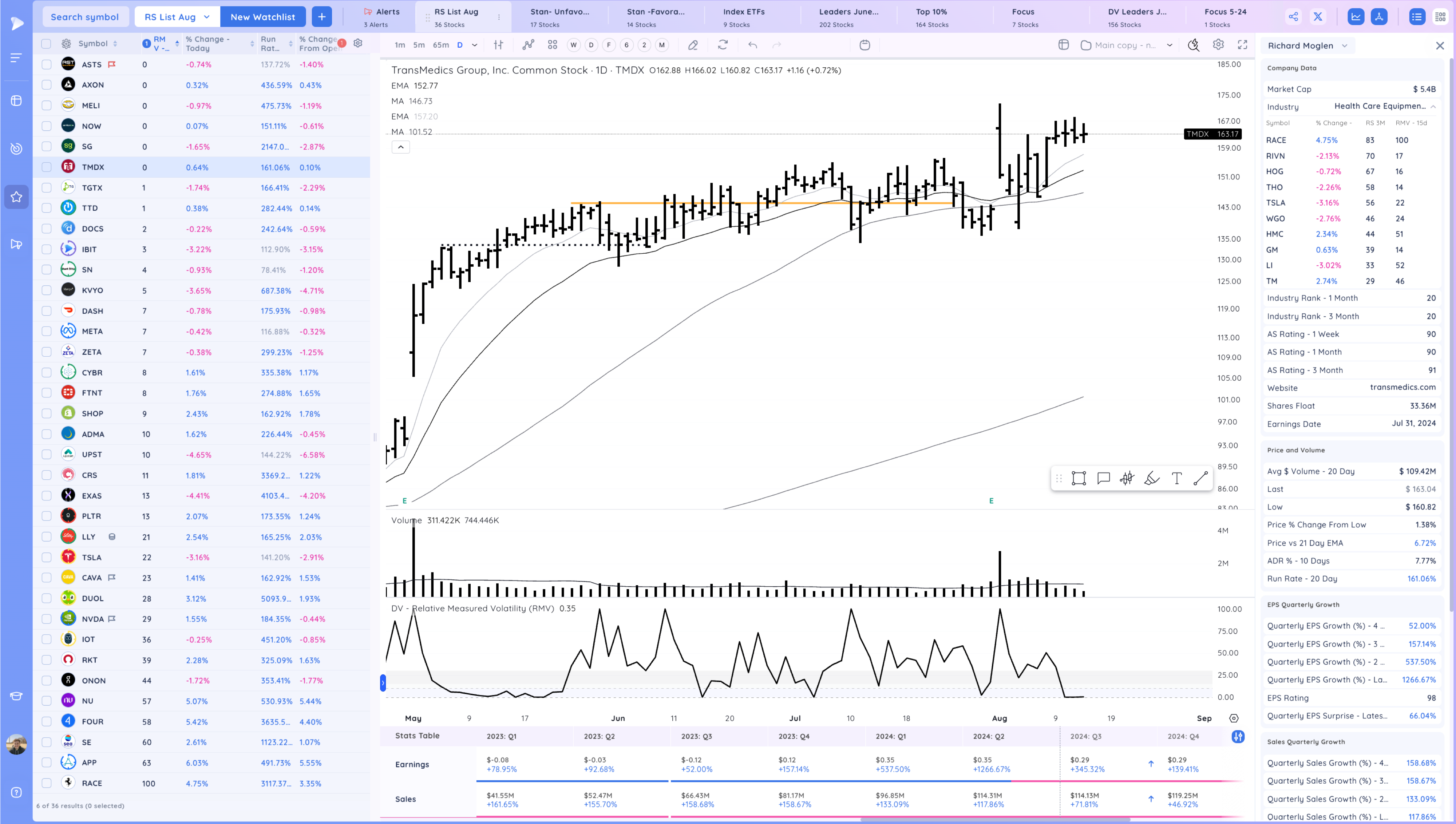1456x824 pixels.
Task: Check the NVDA row checkbox
Action: coord(46,619)
